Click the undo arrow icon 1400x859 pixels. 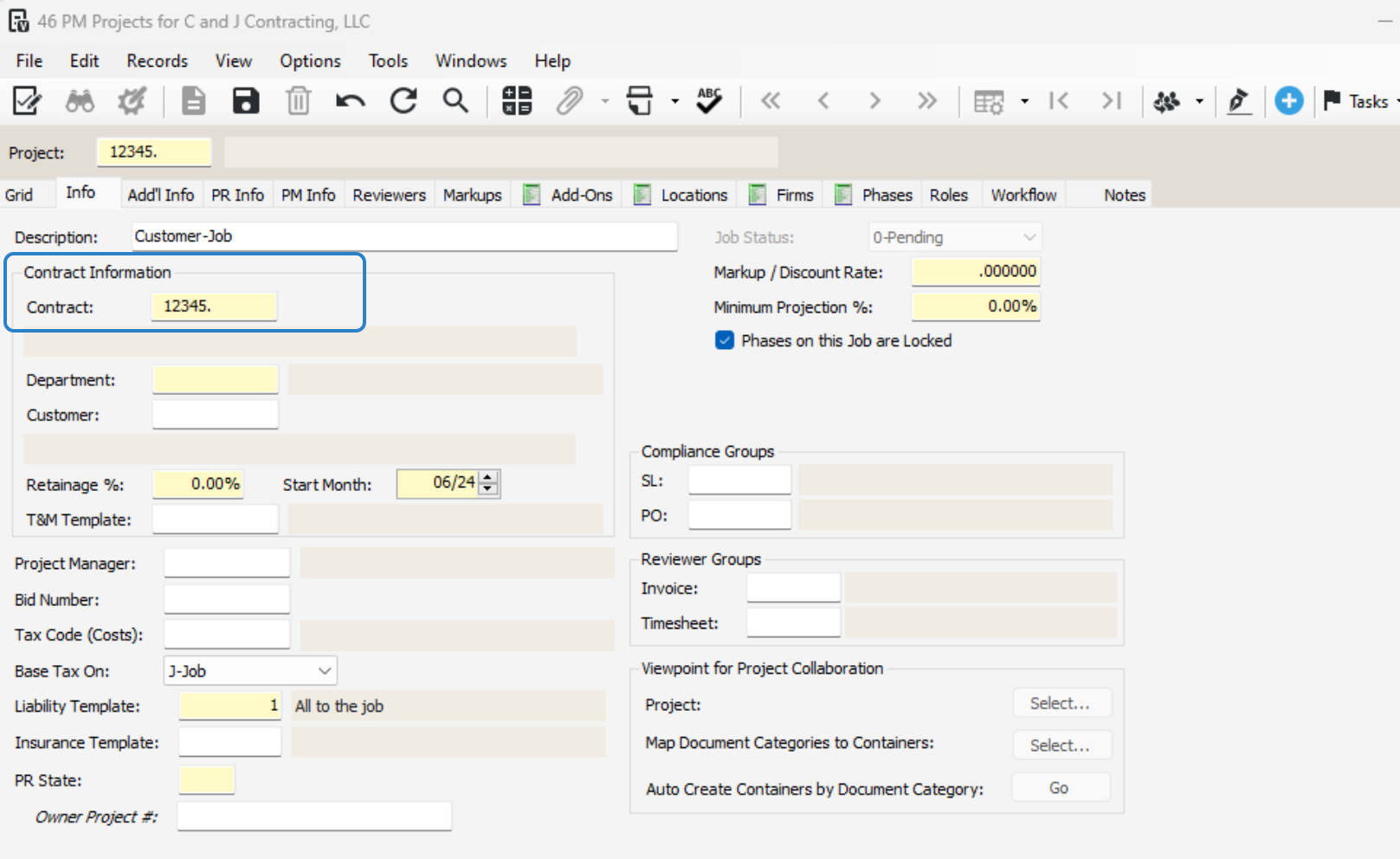click(351, 101)
